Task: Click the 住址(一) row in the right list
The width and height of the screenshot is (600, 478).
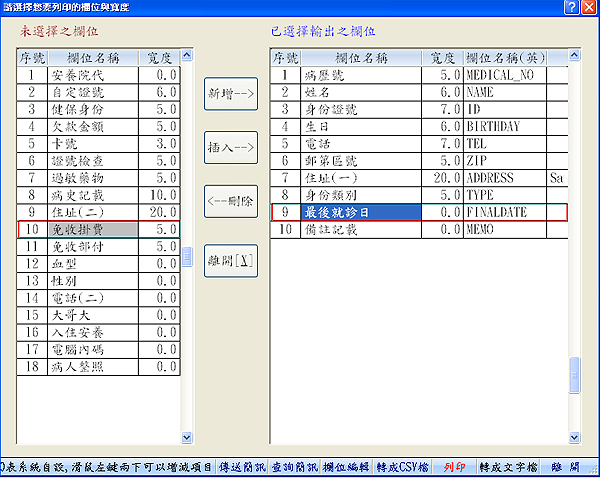Action: 360,177
